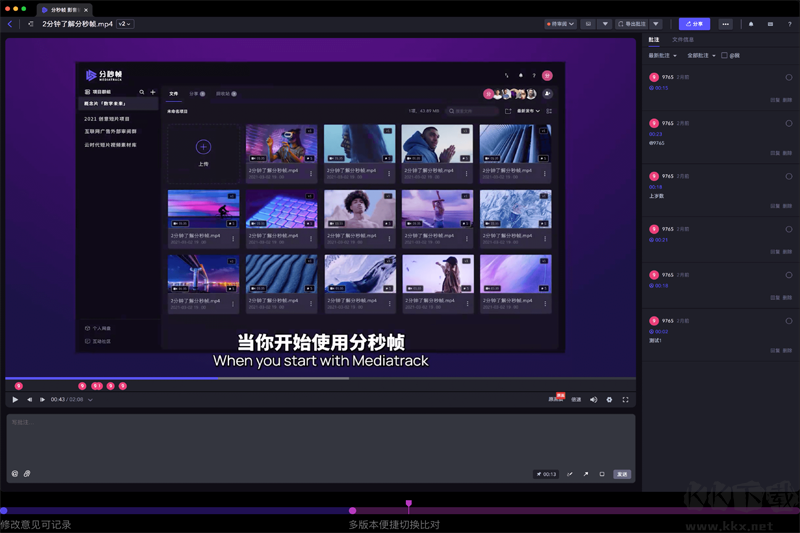Play the video in the player bar
The width and height of the screenshot is (800, 533).
coord(15,399)
